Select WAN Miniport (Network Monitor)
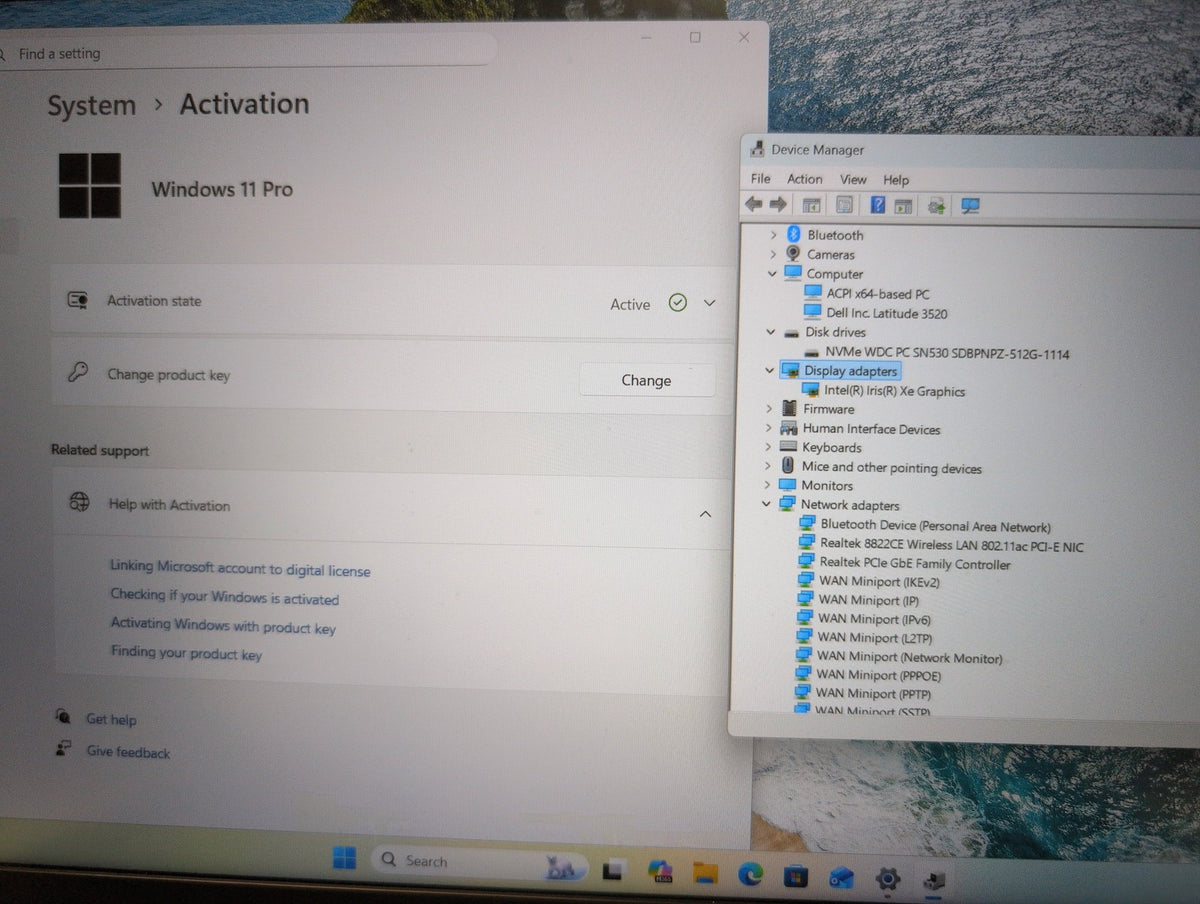1200x904 pixels. [x=909, y=658]
